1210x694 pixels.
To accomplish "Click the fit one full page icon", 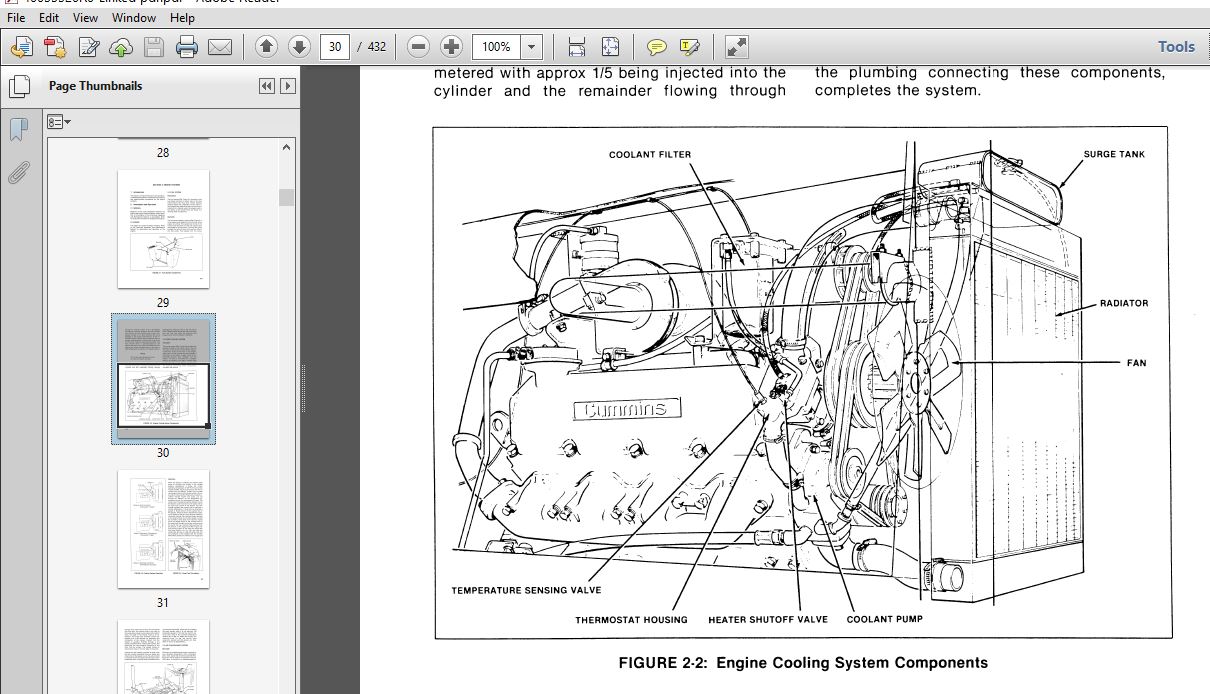I will coord(610,46).
